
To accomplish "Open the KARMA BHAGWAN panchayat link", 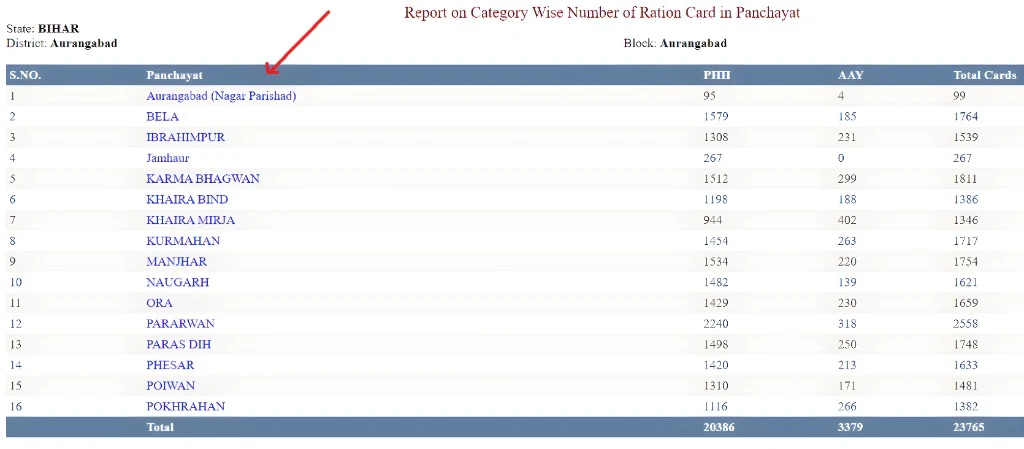I will 202,179.
